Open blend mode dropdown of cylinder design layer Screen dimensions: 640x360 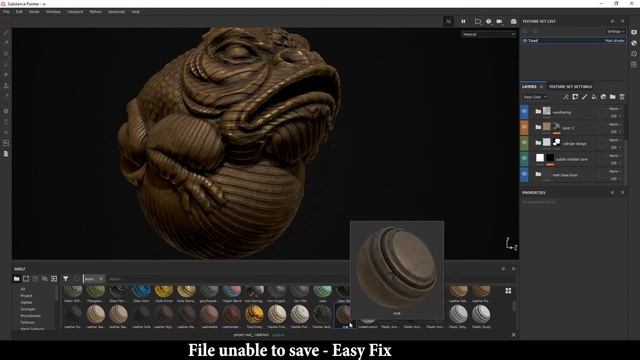coord(615,140)
